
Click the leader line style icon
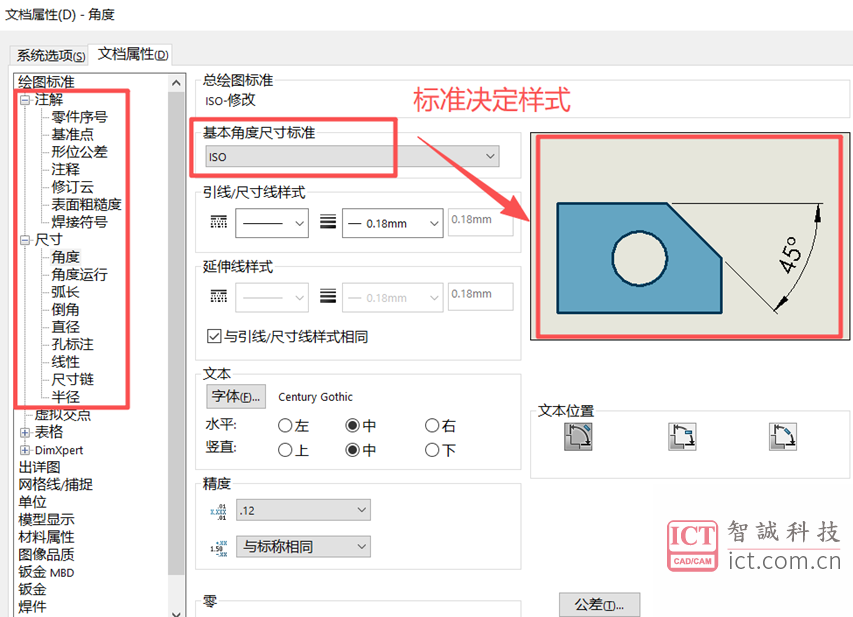(219, 223)
